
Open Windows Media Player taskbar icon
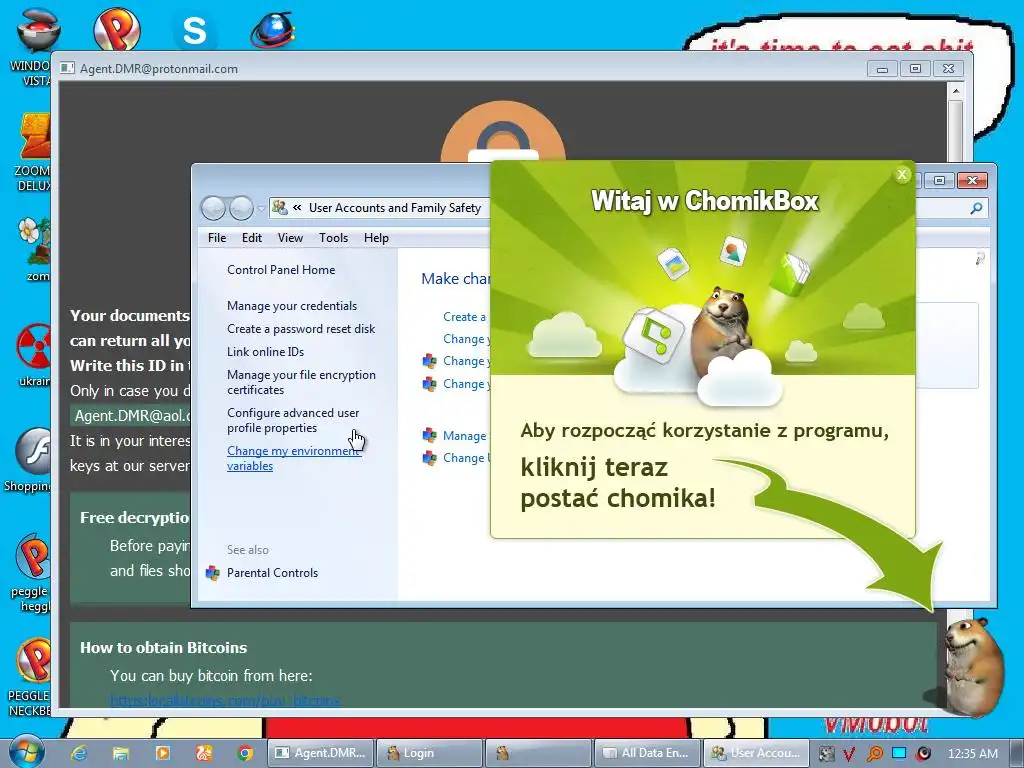pyautogui.click(x=162, y=753)
